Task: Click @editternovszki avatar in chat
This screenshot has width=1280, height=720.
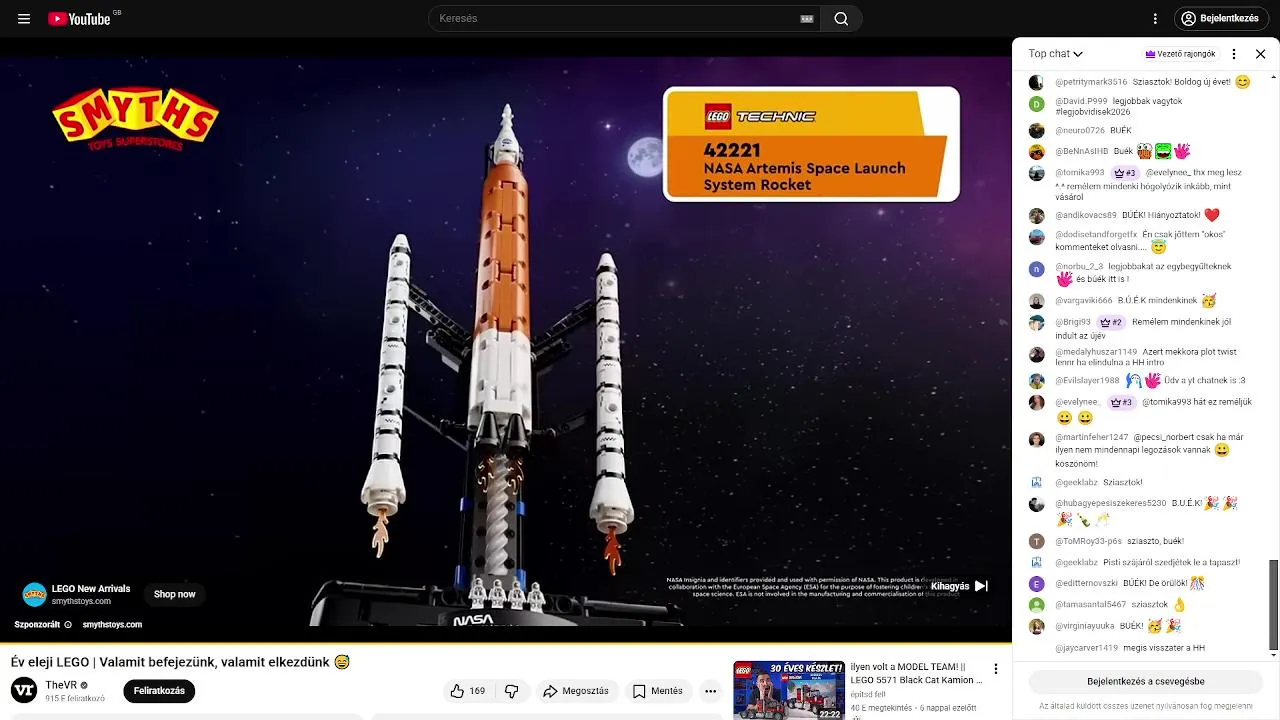Action: pos(1036,583)
